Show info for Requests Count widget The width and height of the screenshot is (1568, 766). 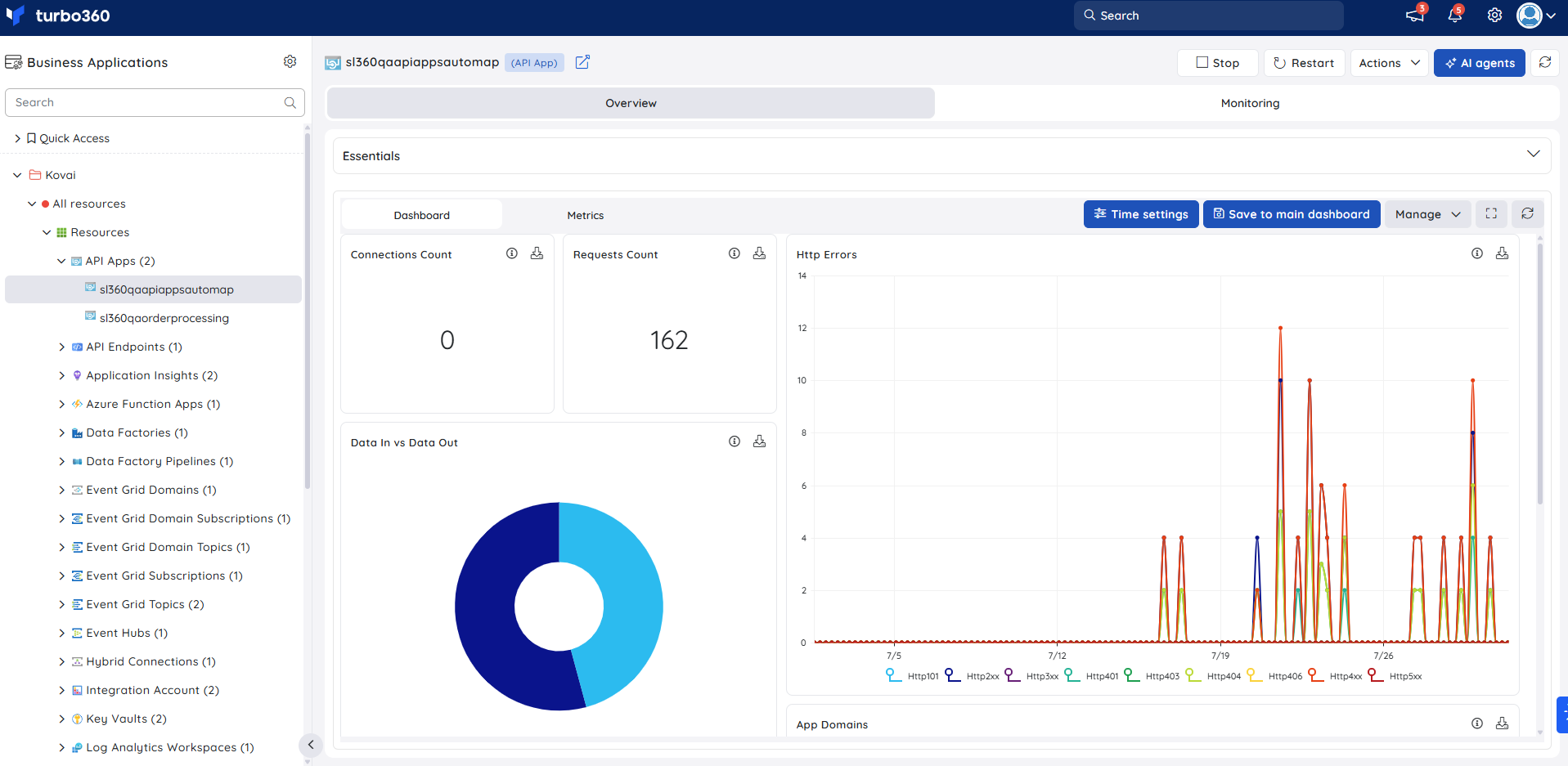click(x=735, y=253)
